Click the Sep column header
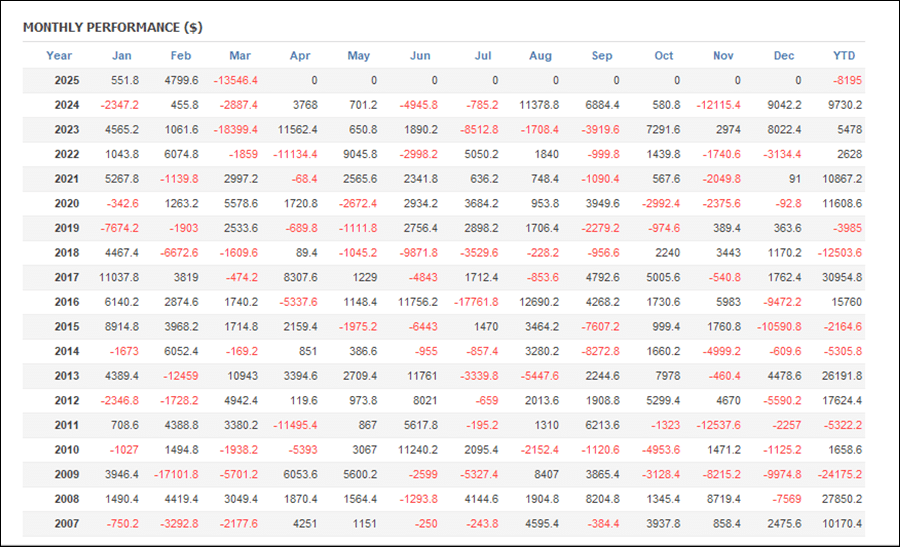Image resolution: width=900 pixels, height=547 pixels. pyautogui.click(x=602, y=56)
